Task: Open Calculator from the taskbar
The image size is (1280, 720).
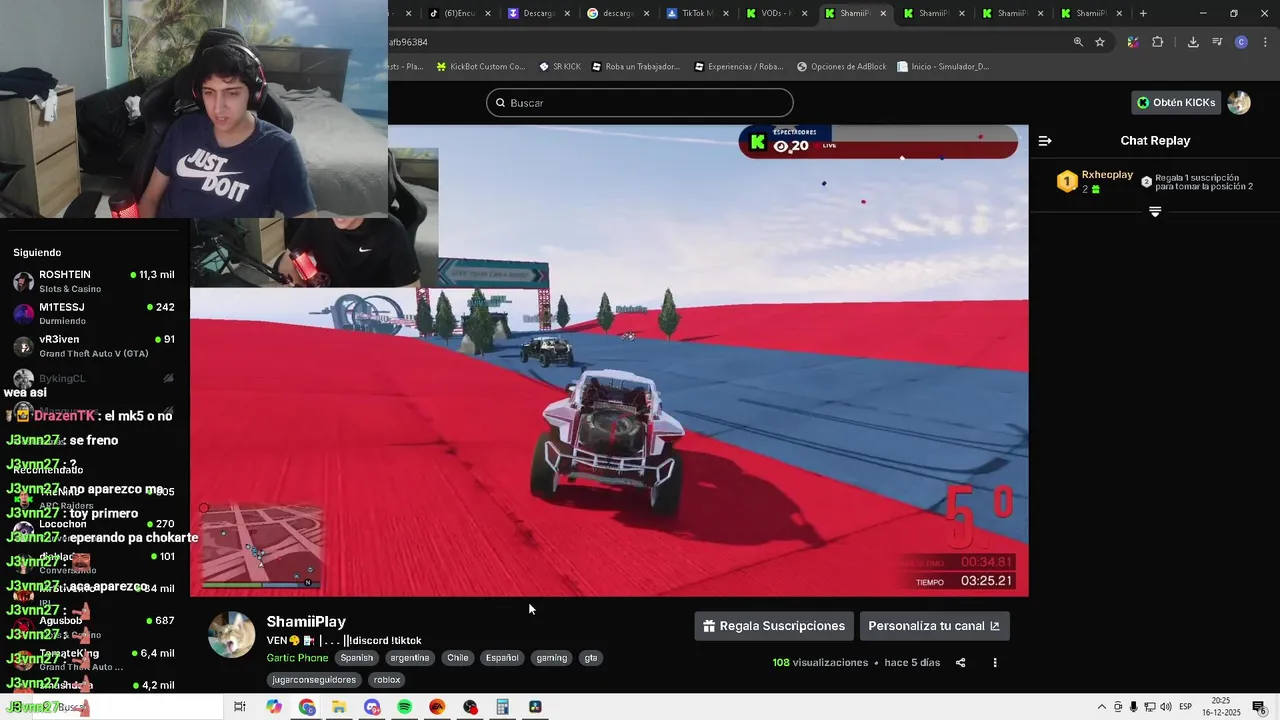Action: click(x=502, y=707)
